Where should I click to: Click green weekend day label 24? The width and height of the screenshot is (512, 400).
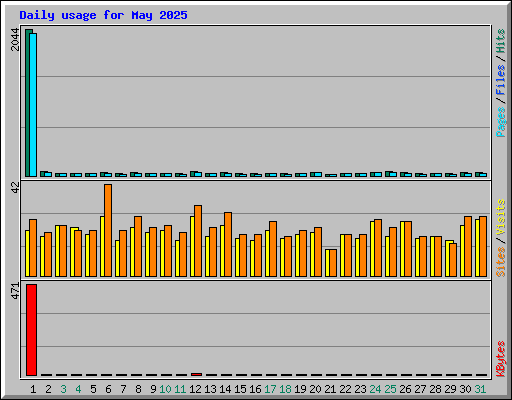[375, 389]
